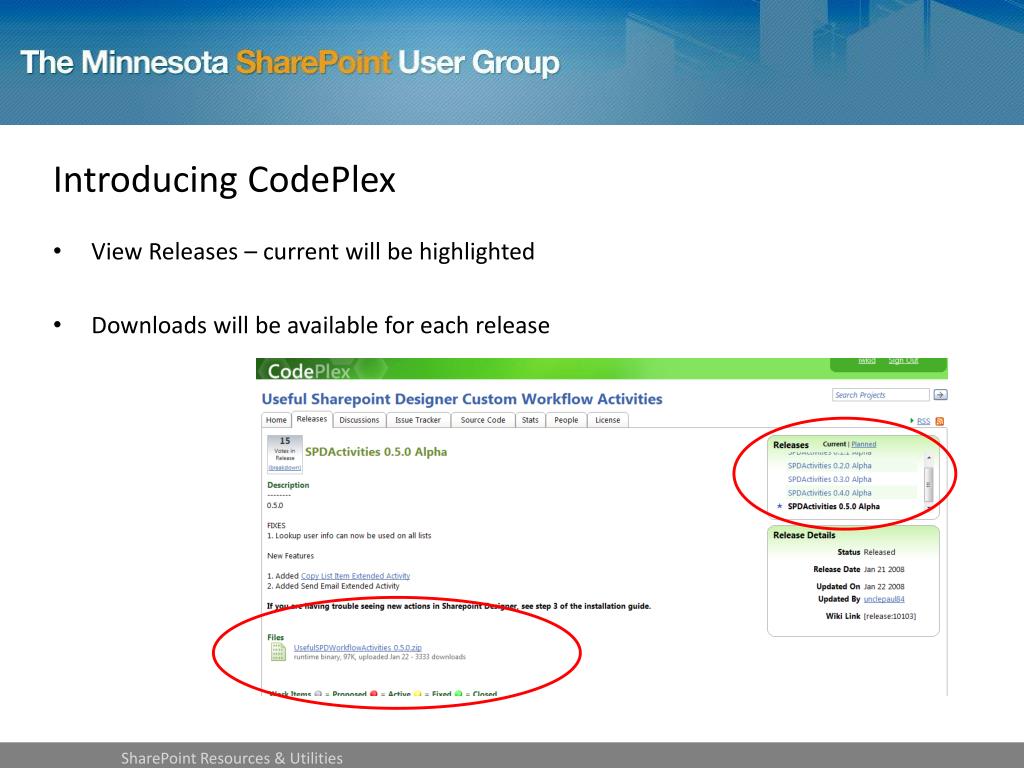1024x768 pixels.
Task: Switch to the People tab
Action: pyautogui.click(x=566, y=420)
